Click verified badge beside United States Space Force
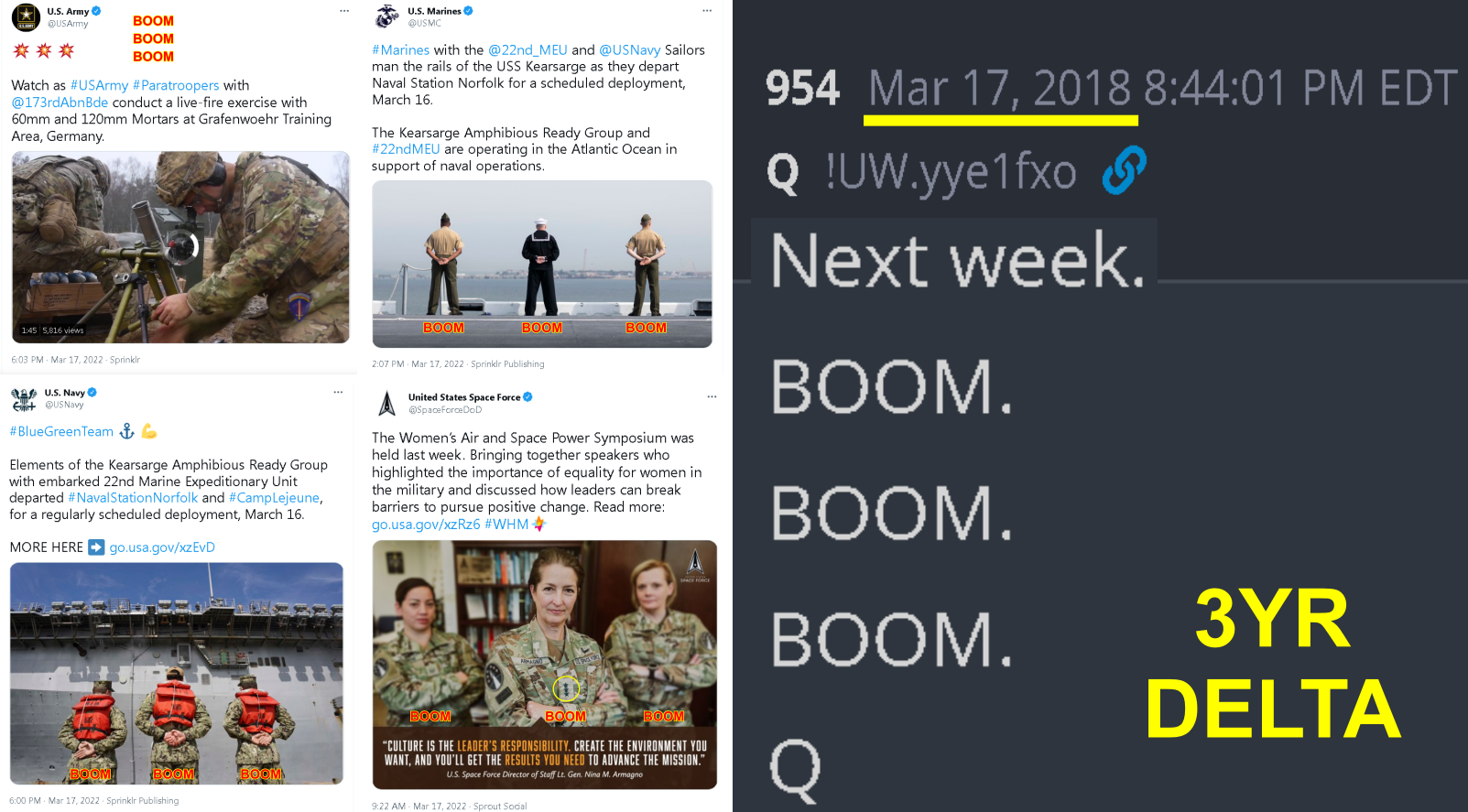1468x812 pixels. [527, 397]
